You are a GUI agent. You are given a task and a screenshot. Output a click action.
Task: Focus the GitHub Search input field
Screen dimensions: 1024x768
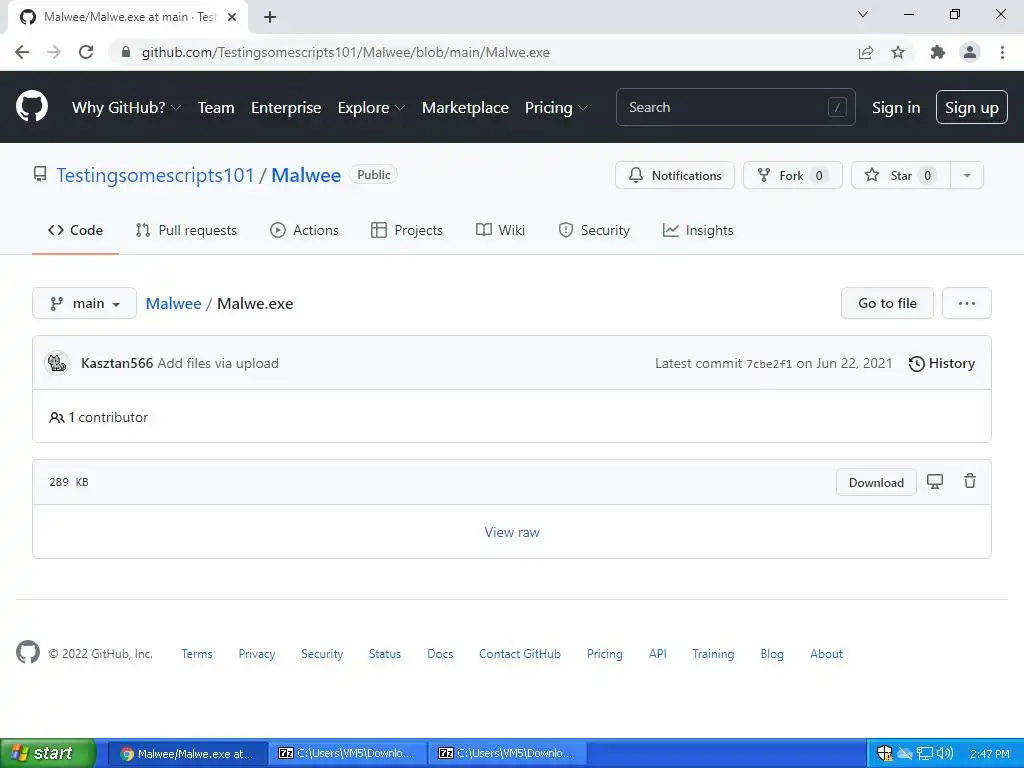[x=735, y=107]
